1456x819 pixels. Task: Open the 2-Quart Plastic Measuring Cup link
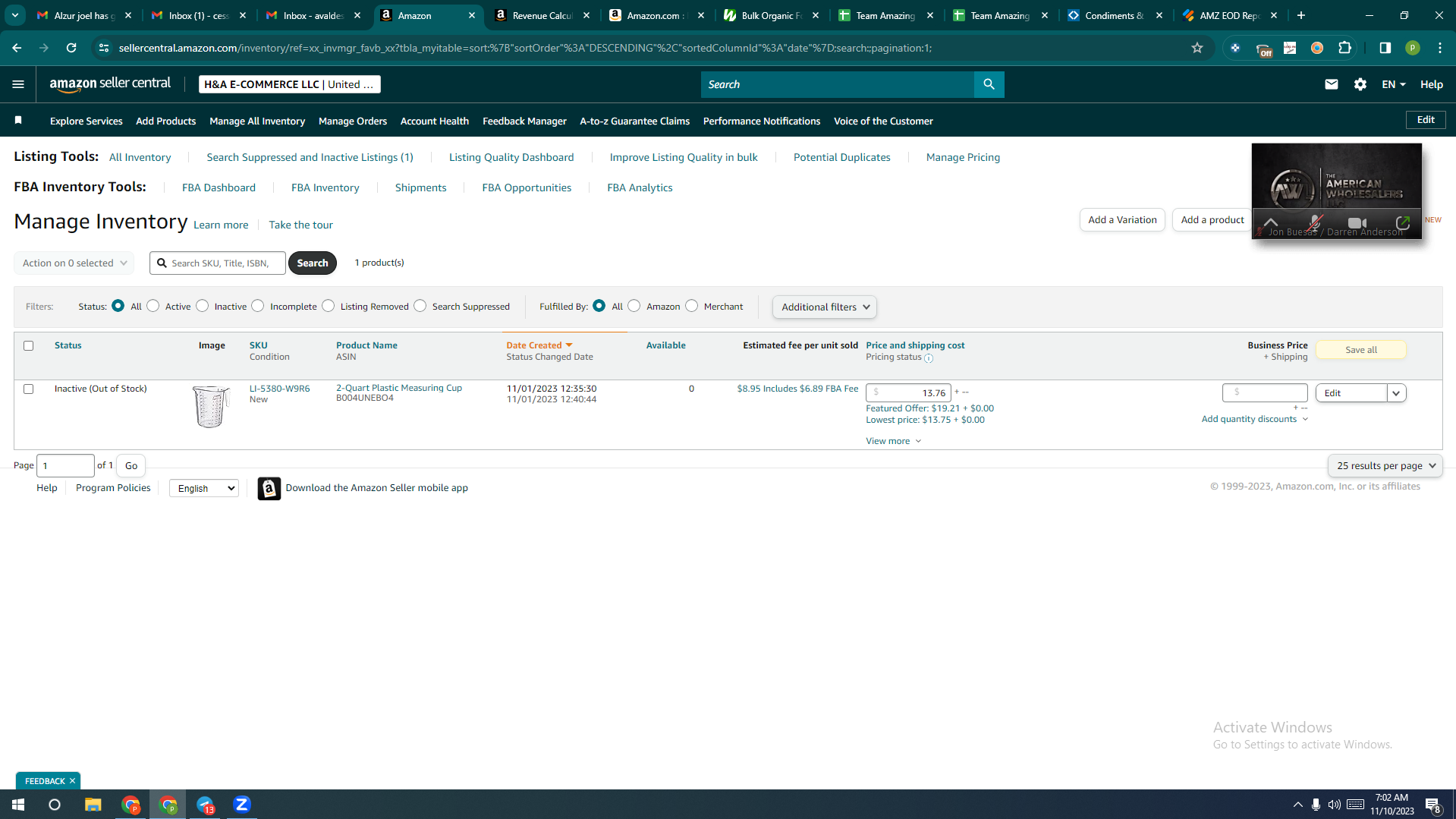[x=399, y=388]
